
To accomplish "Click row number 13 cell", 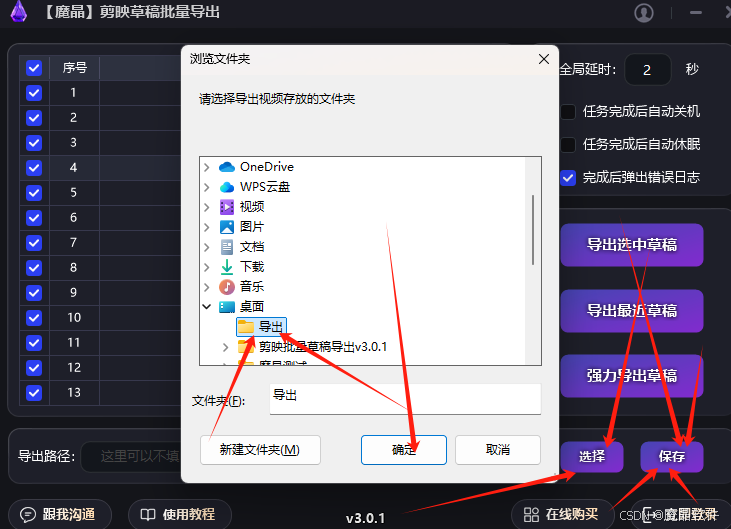I will click(x=74, y=393).
